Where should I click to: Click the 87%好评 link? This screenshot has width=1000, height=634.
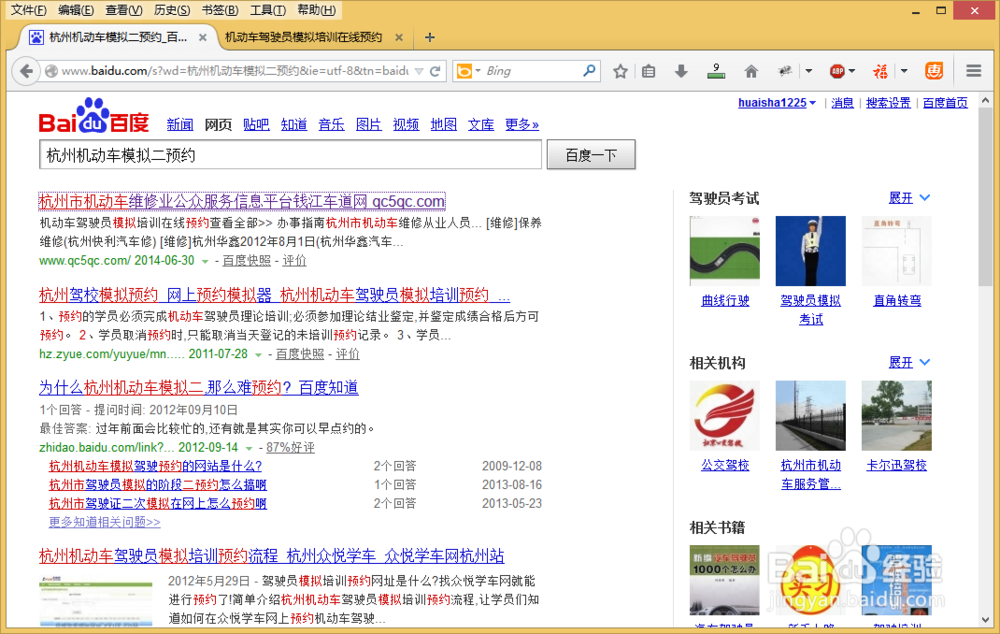(290, 448)
